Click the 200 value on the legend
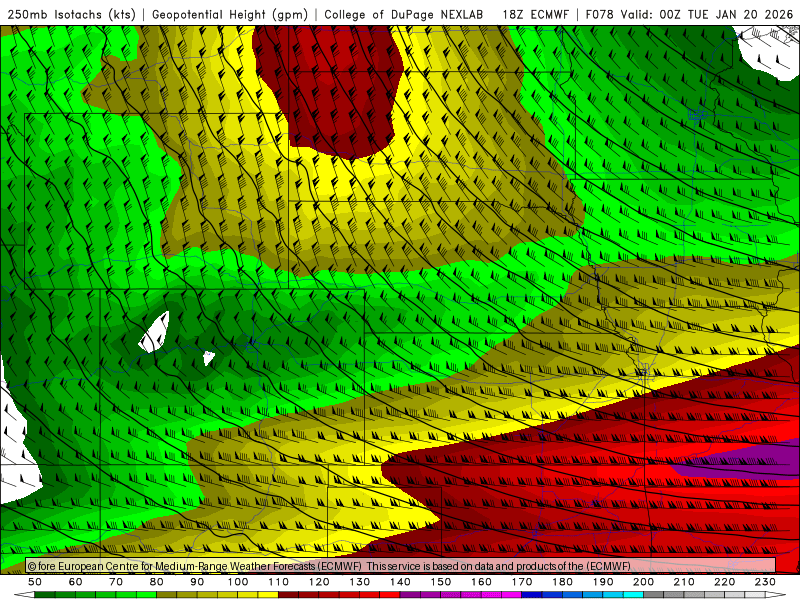Image resolution: width=800 pixels, height=600 pixels. (x=643, y=582)
